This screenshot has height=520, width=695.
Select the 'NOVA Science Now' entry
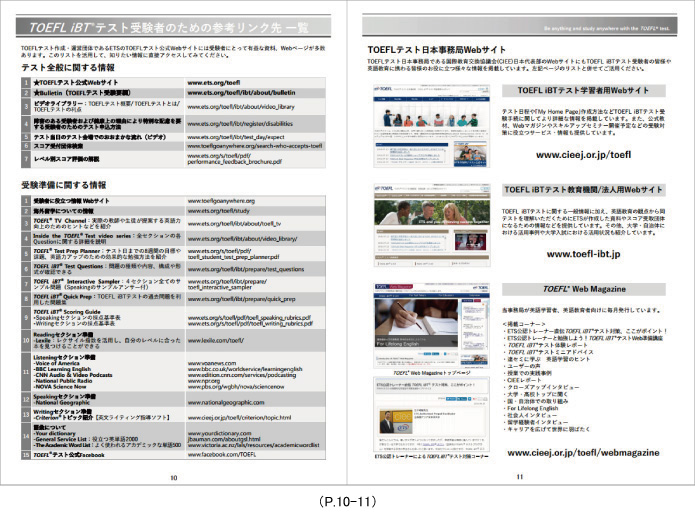coord(59,387)
